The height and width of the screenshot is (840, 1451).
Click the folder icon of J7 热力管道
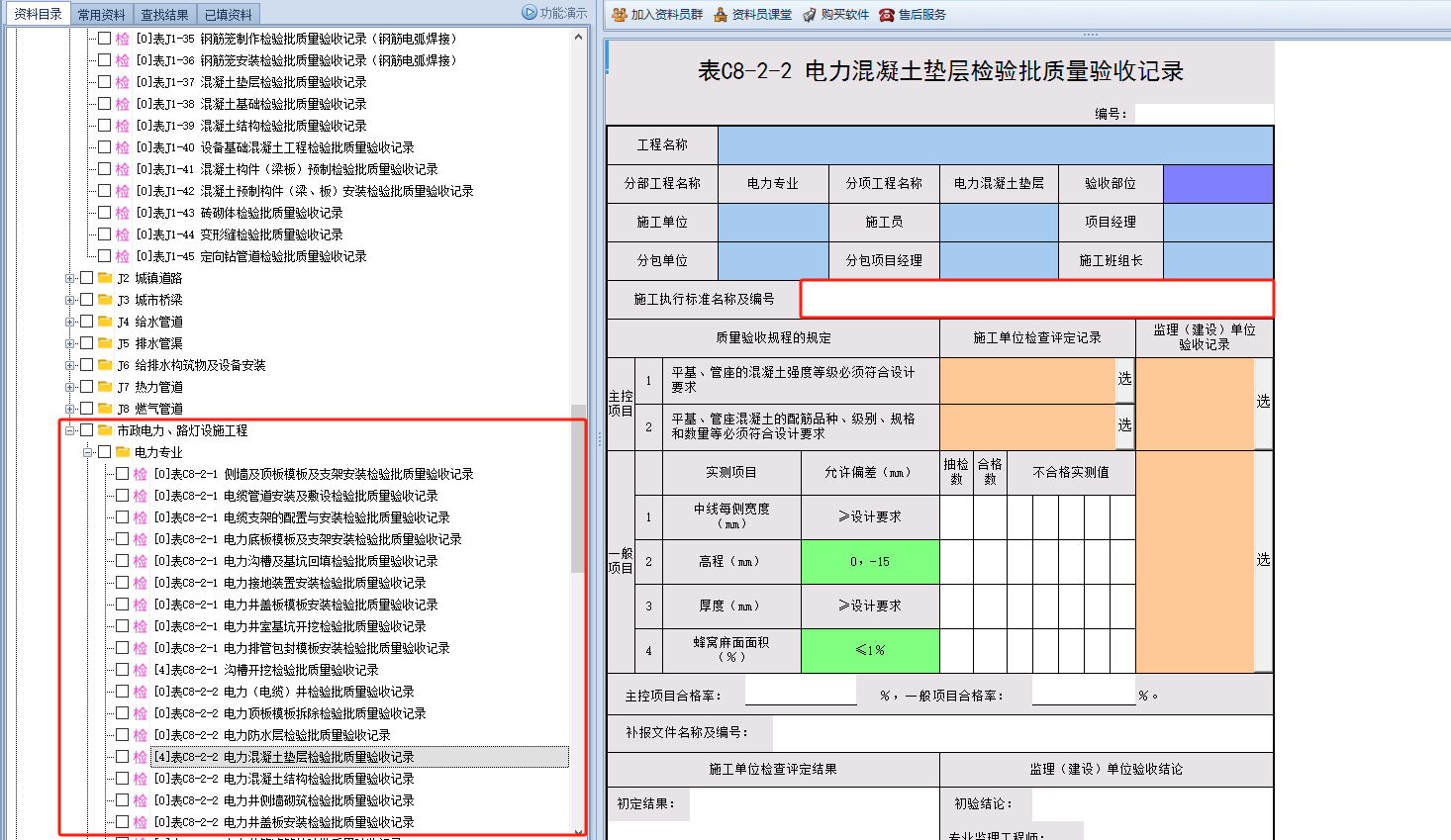pos(105,387)
